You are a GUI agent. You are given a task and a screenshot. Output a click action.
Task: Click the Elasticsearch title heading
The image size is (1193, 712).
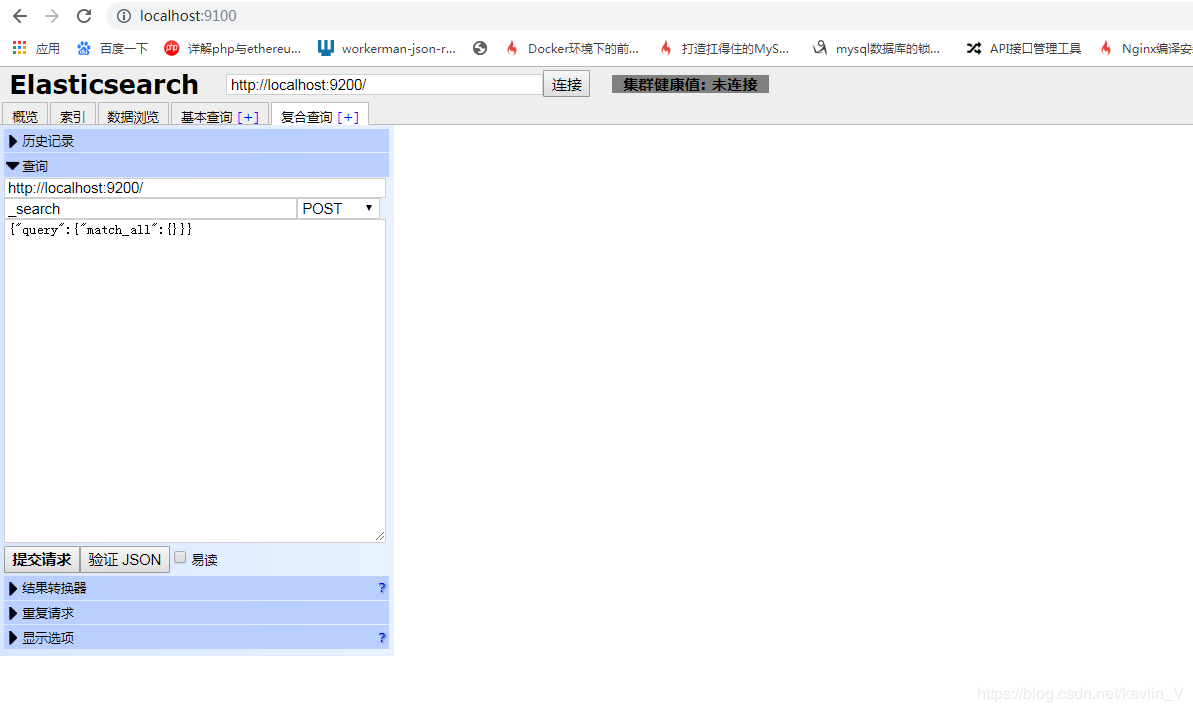(x=104, y=84)
